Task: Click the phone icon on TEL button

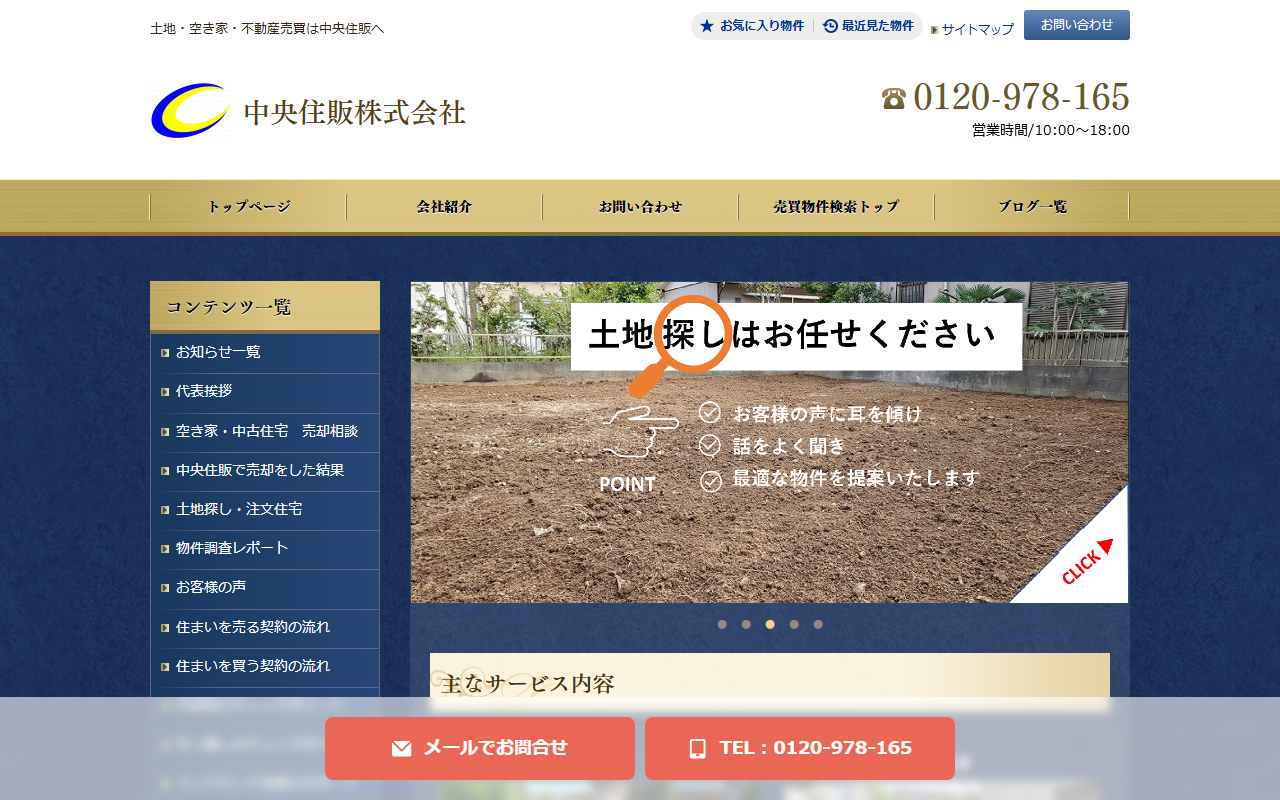Action: (698, 748)
